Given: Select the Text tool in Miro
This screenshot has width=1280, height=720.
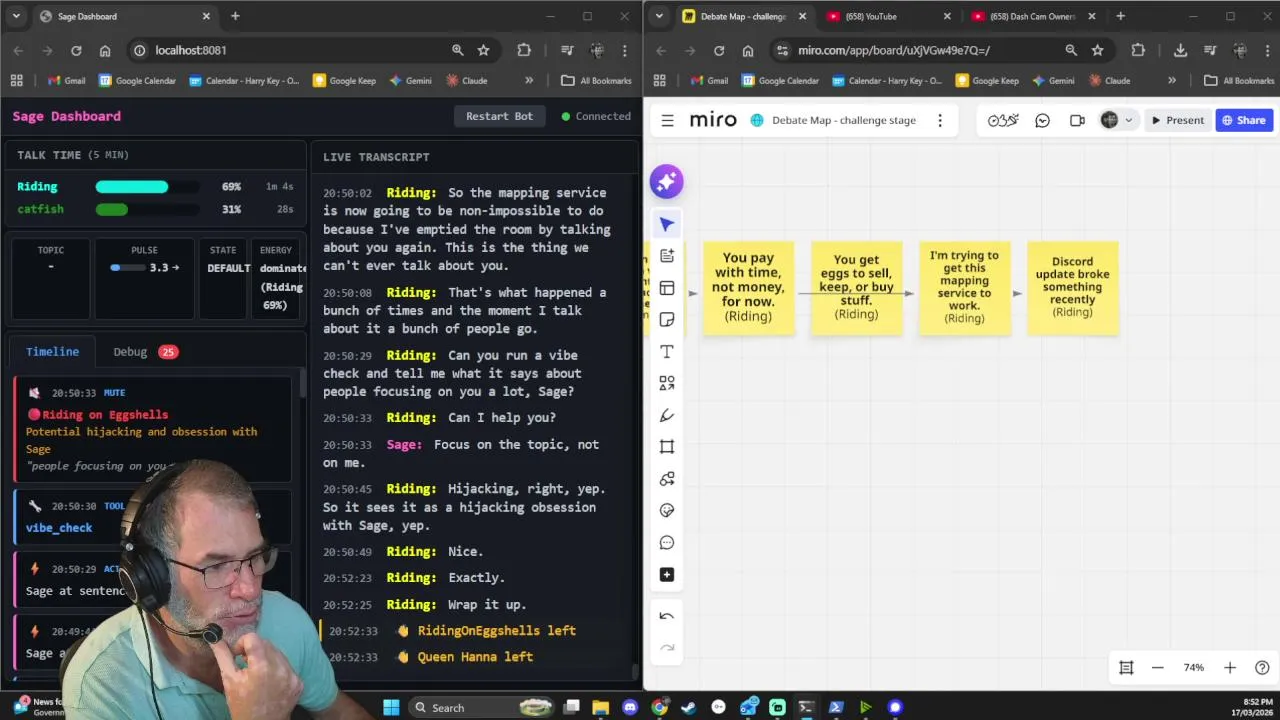Looking at the screenshot, I should [667, 352].
